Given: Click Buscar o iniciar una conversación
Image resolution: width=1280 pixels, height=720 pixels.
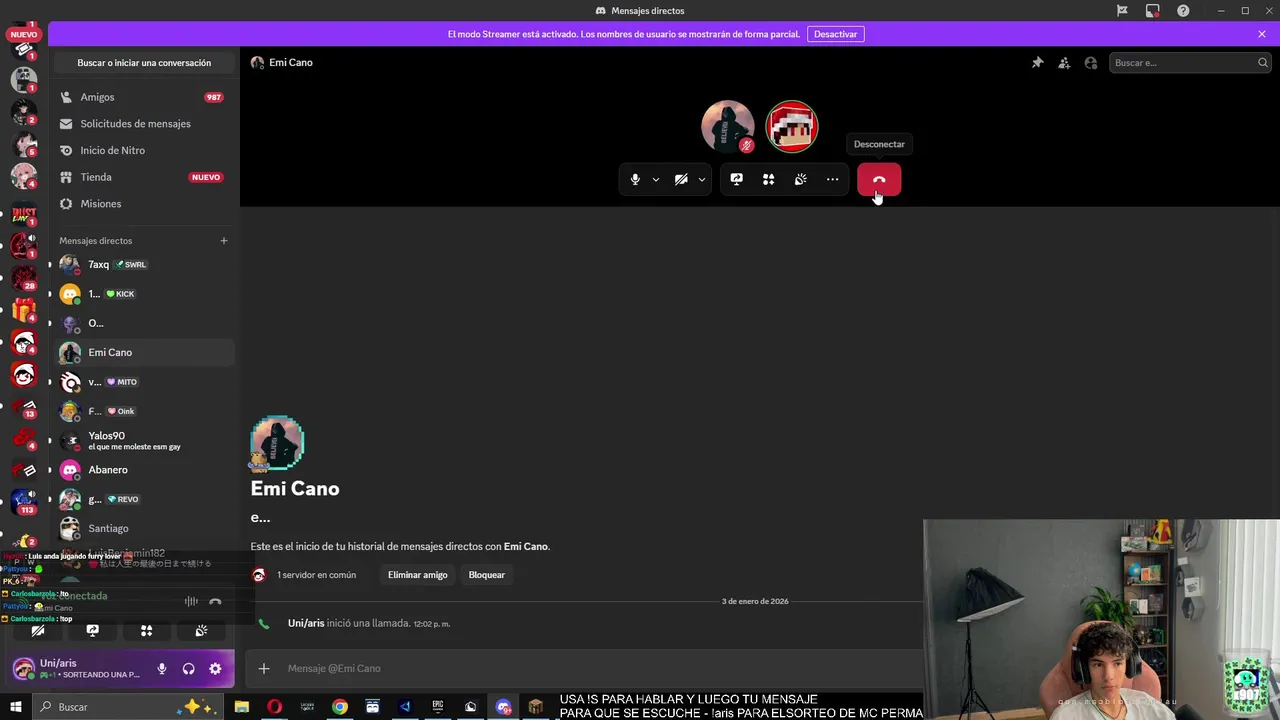Looking at the screenshot, I should pos(144,63).
